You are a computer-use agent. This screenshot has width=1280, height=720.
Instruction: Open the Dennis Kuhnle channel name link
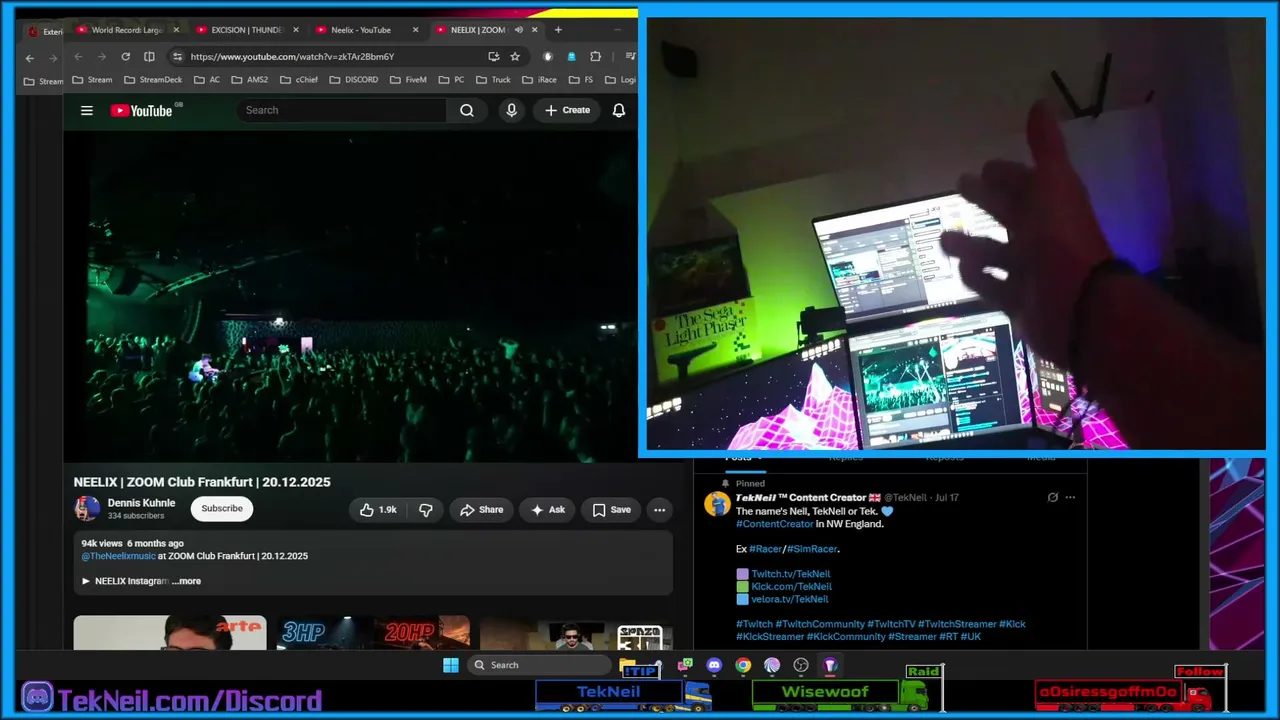[x=141, y=503]
